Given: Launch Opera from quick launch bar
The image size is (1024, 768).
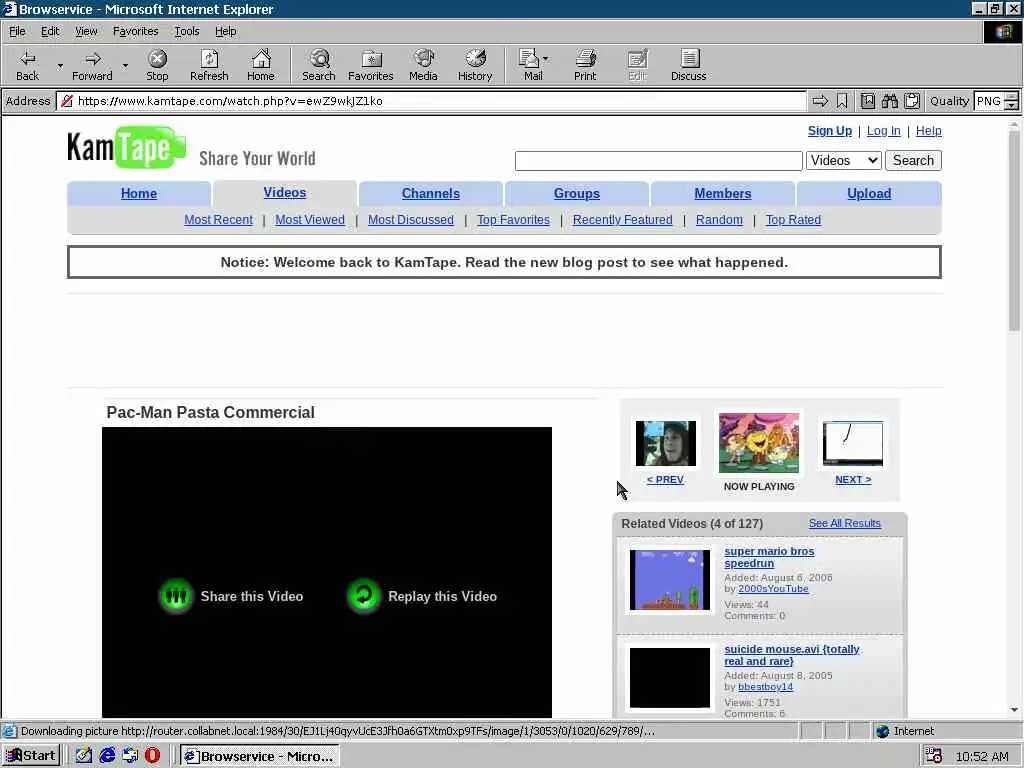Looking at the screenshot, I should pos(153,756).
